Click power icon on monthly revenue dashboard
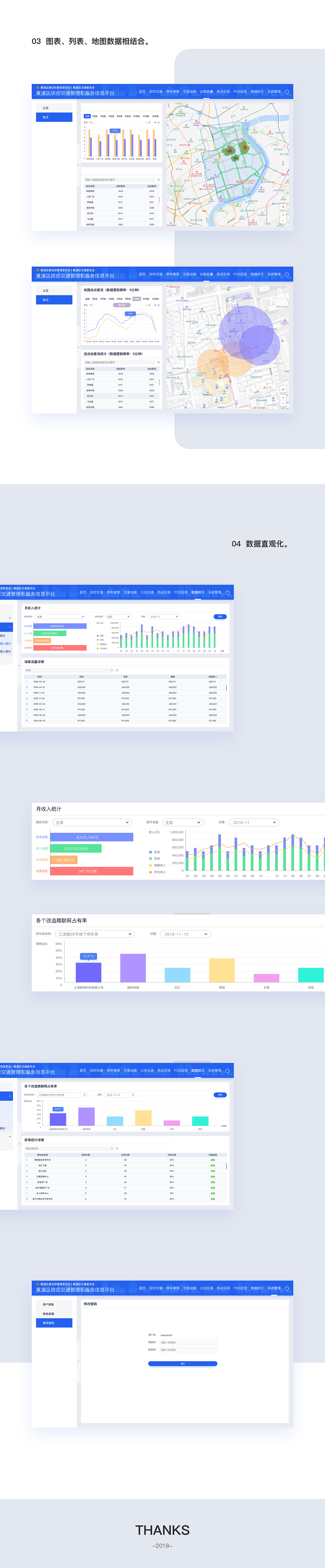 [227, 592]
